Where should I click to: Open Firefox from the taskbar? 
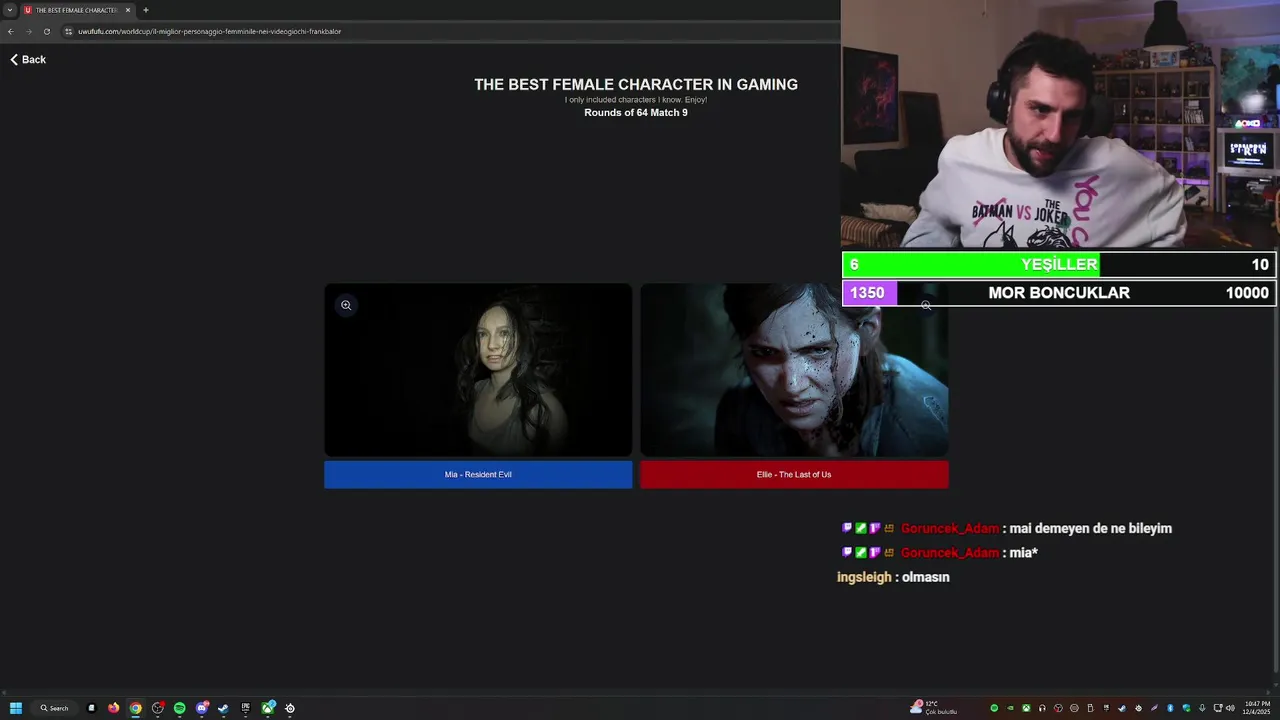[114, 708]
